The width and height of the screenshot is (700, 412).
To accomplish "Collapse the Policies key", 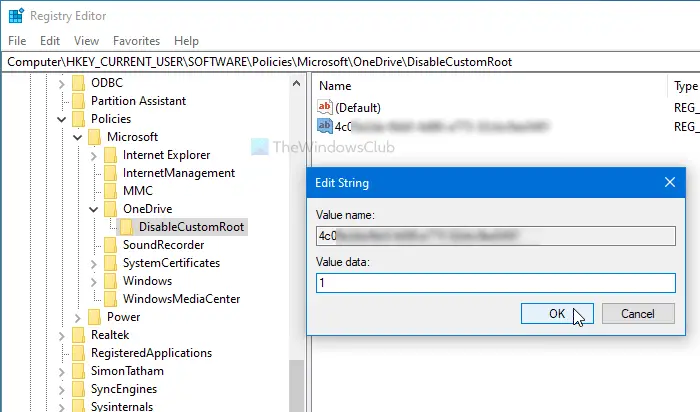I will 62,119.
